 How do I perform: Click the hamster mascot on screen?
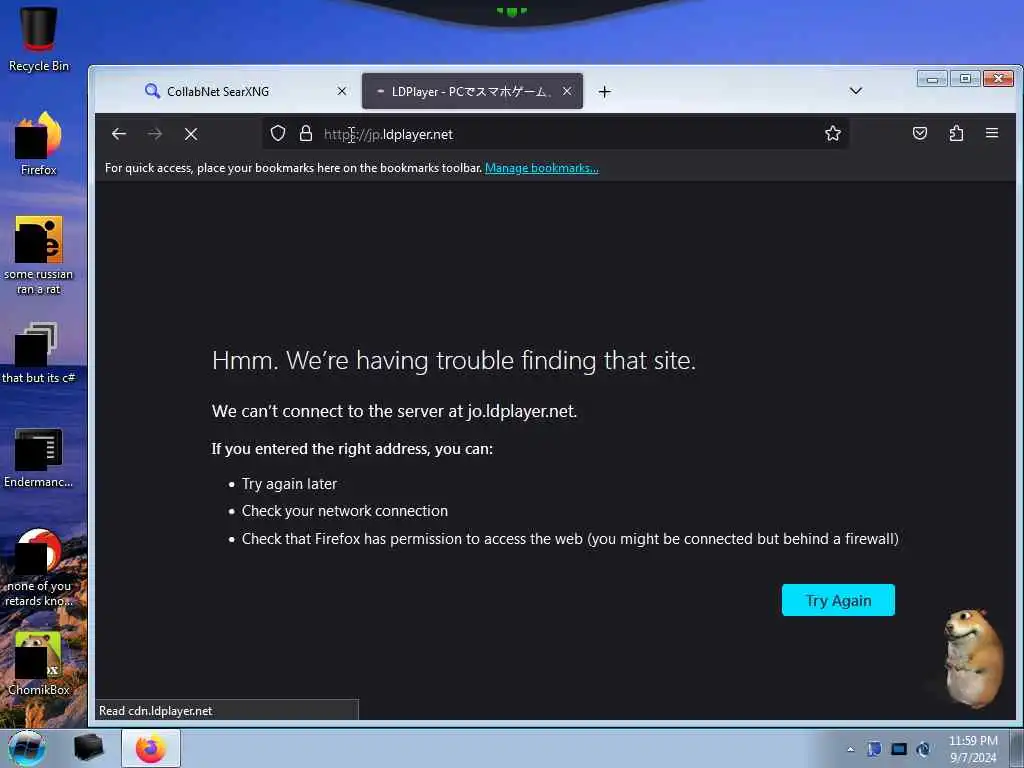(x=973, y=658)
